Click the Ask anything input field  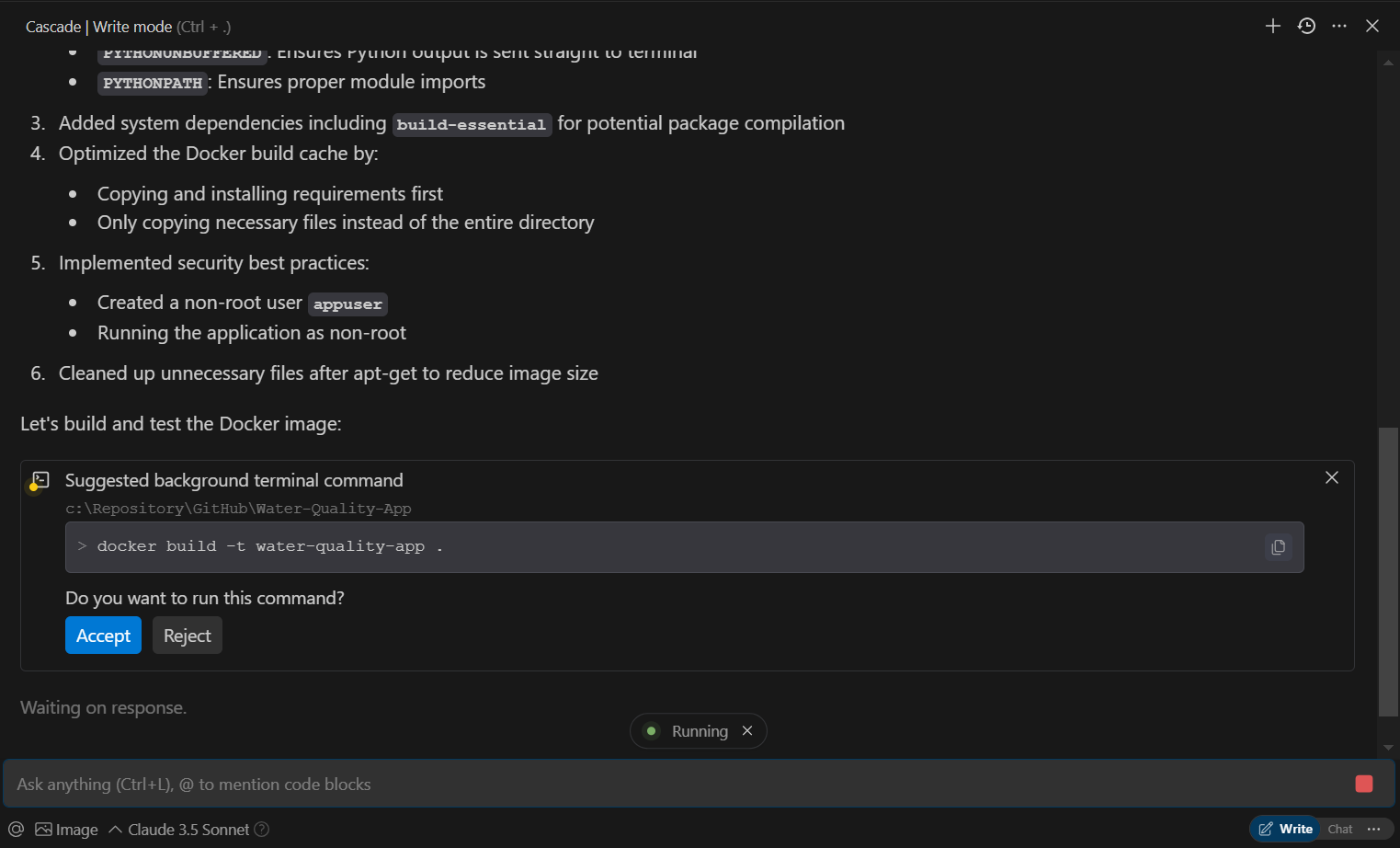click(x=676, y=784)
